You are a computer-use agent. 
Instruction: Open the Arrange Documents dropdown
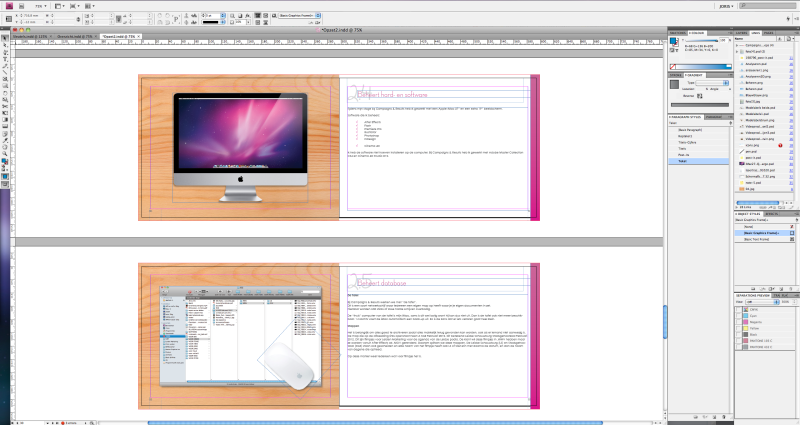(x=90, y=6)
